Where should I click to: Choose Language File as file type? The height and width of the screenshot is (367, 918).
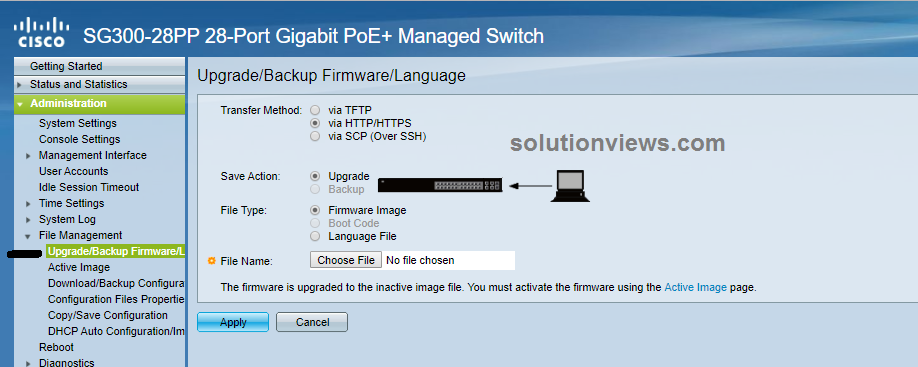(x=316, y=236)
